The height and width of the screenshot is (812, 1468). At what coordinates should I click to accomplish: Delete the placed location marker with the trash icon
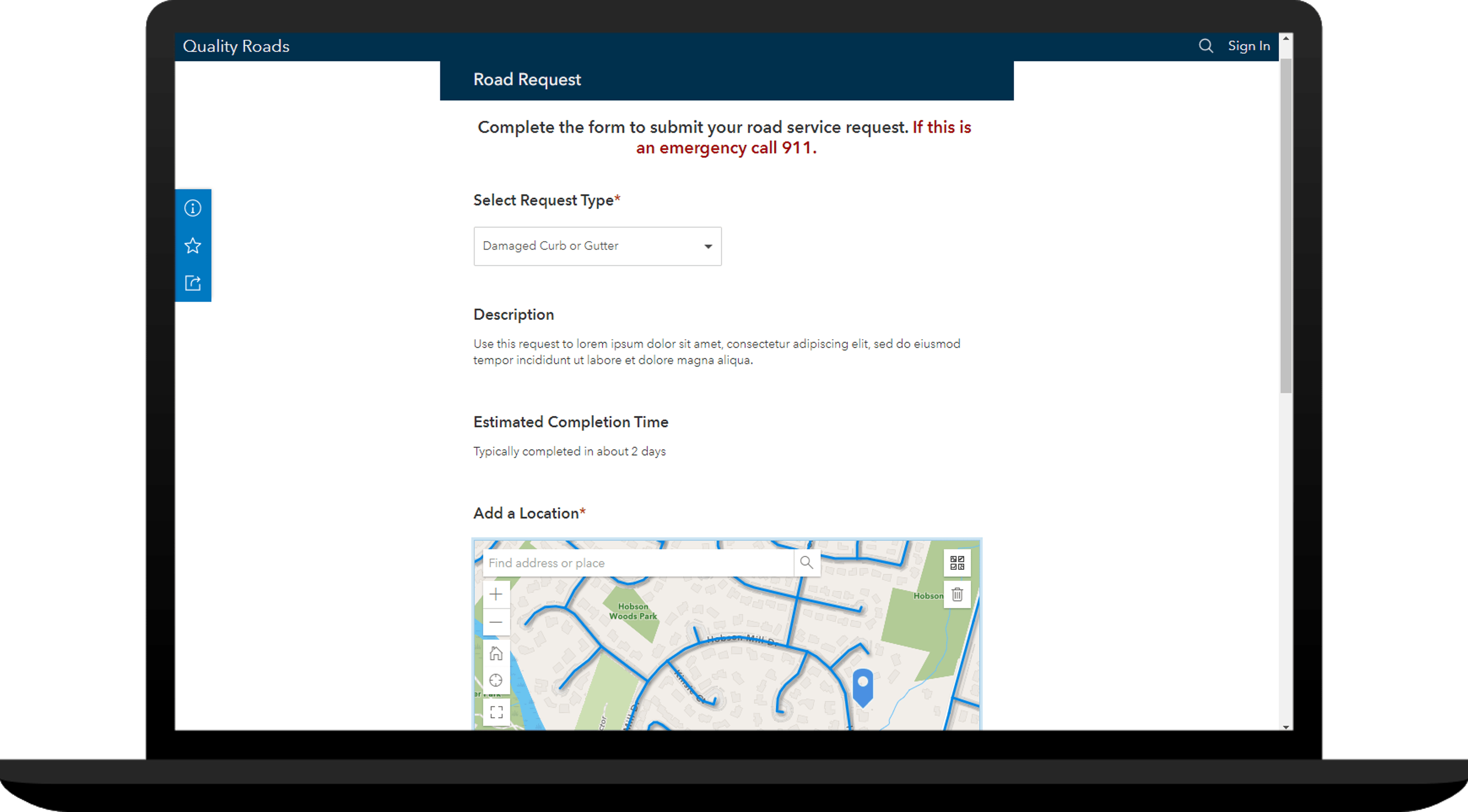tap(957, 594)
